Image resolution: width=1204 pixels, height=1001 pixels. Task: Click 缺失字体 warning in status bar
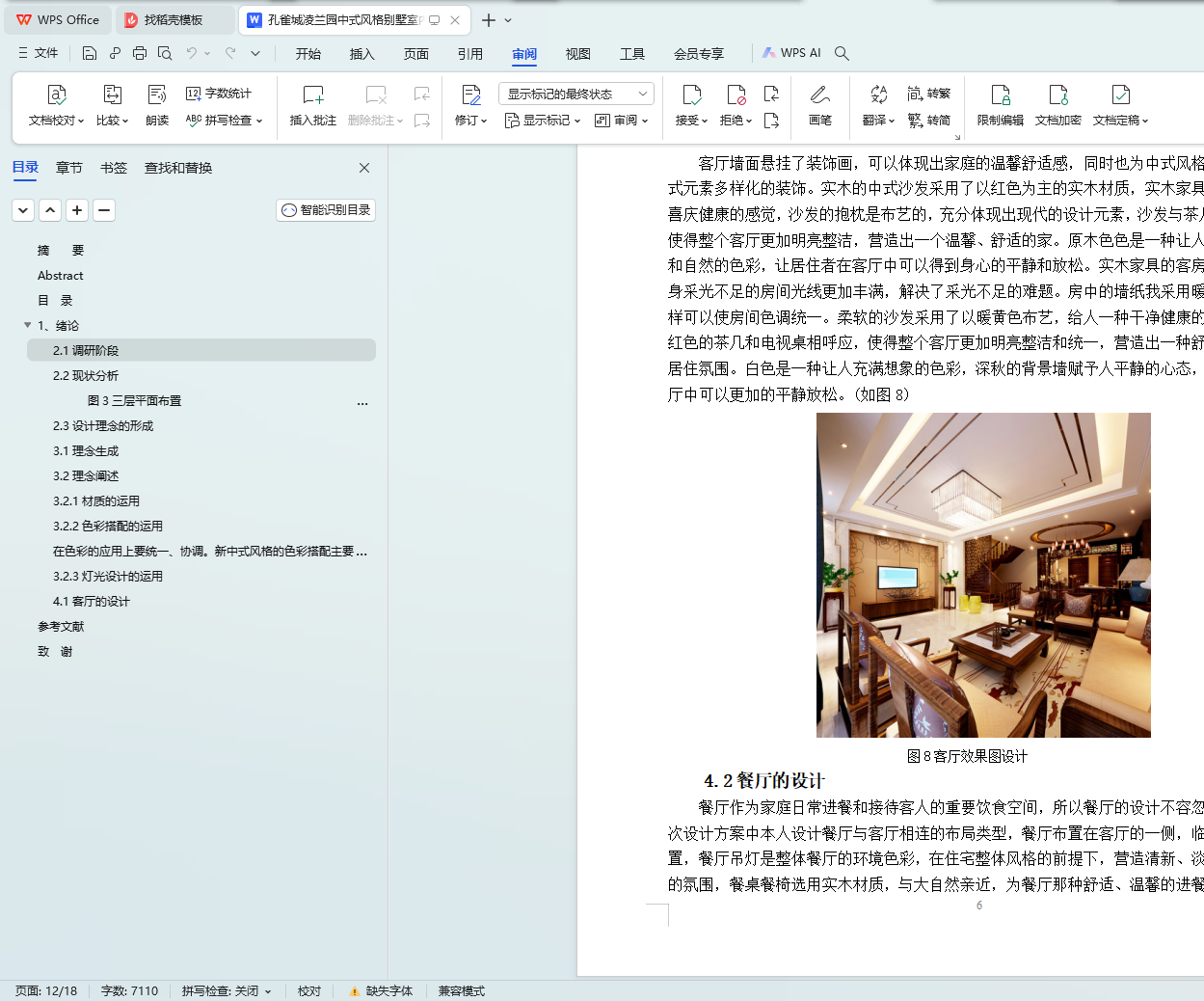[x=381, y=990]
